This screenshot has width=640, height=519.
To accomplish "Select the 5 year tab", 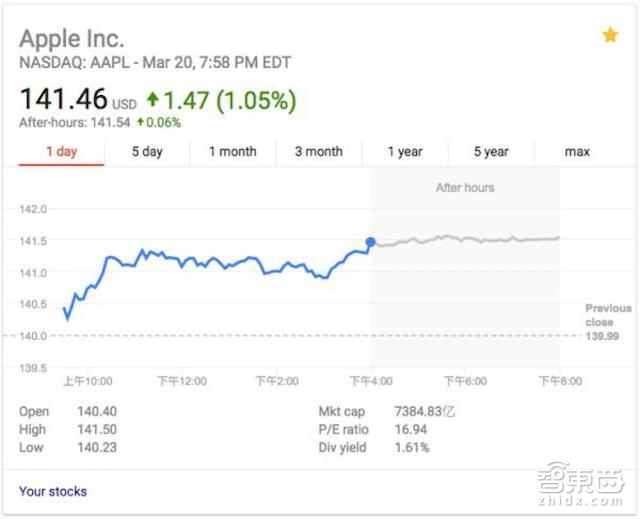I will coord(491,152).
